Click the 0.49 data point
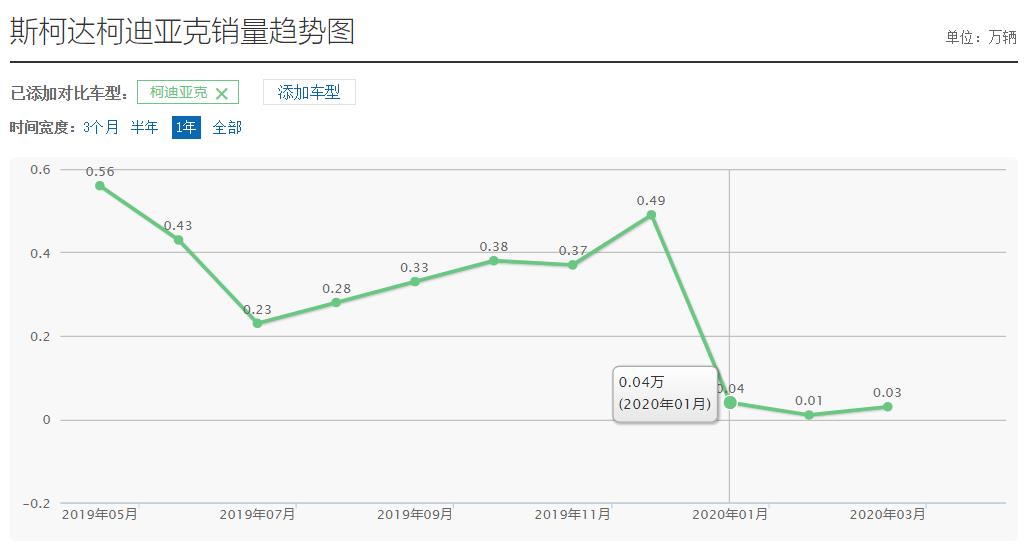1031x554 pixels. click(x=651, y=215)
